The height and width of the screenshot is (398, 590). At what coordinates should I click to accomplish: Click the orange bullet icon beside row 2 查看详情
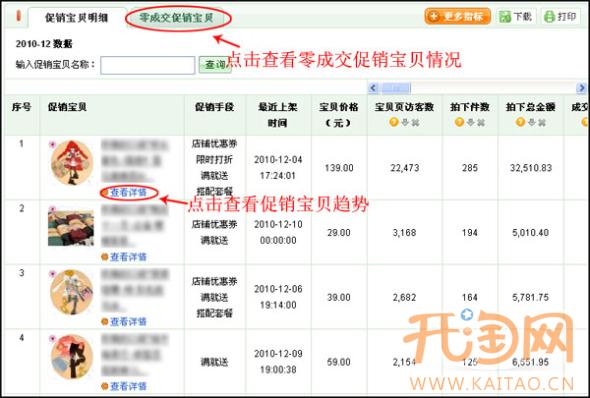(105, 257)
